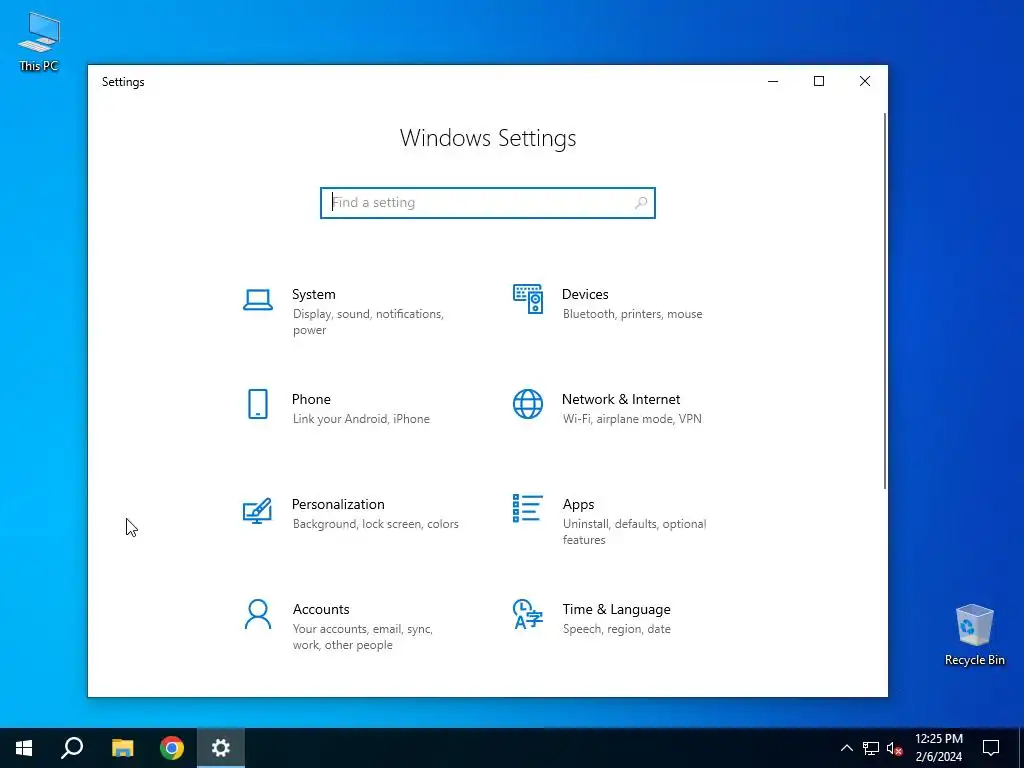Image resolution: width=1024 pixels, height=768 pixels.
Task: Show hidden system tray icons
Action: pyautogui.click(x=846, y=748)
